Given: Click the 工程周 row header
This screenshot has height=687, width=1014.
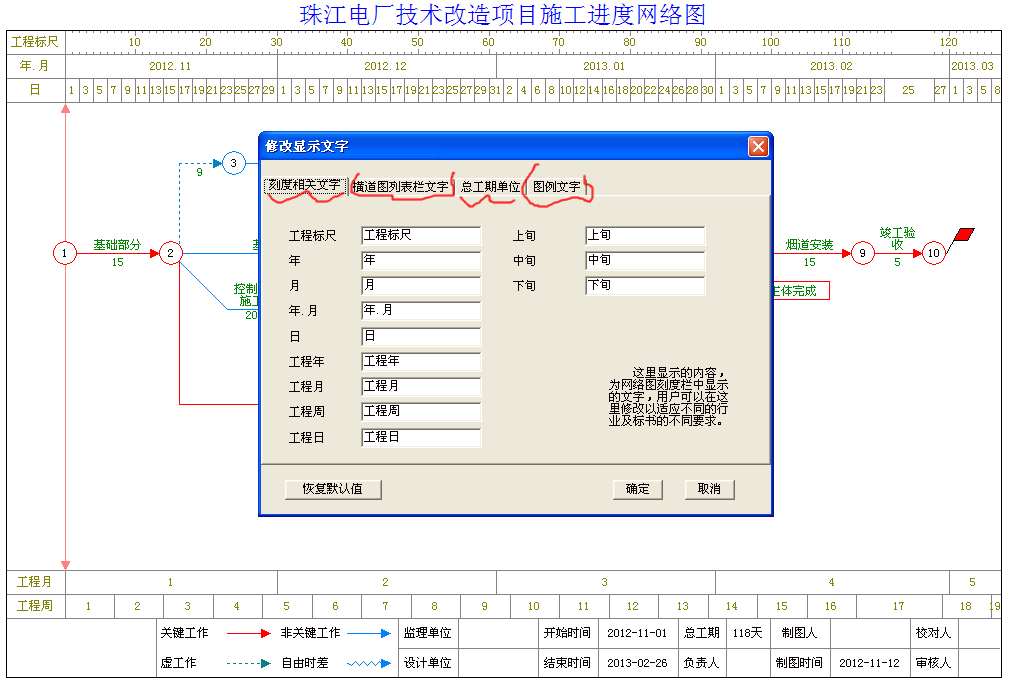Looking at the screenshot, I should click(35, 606).
